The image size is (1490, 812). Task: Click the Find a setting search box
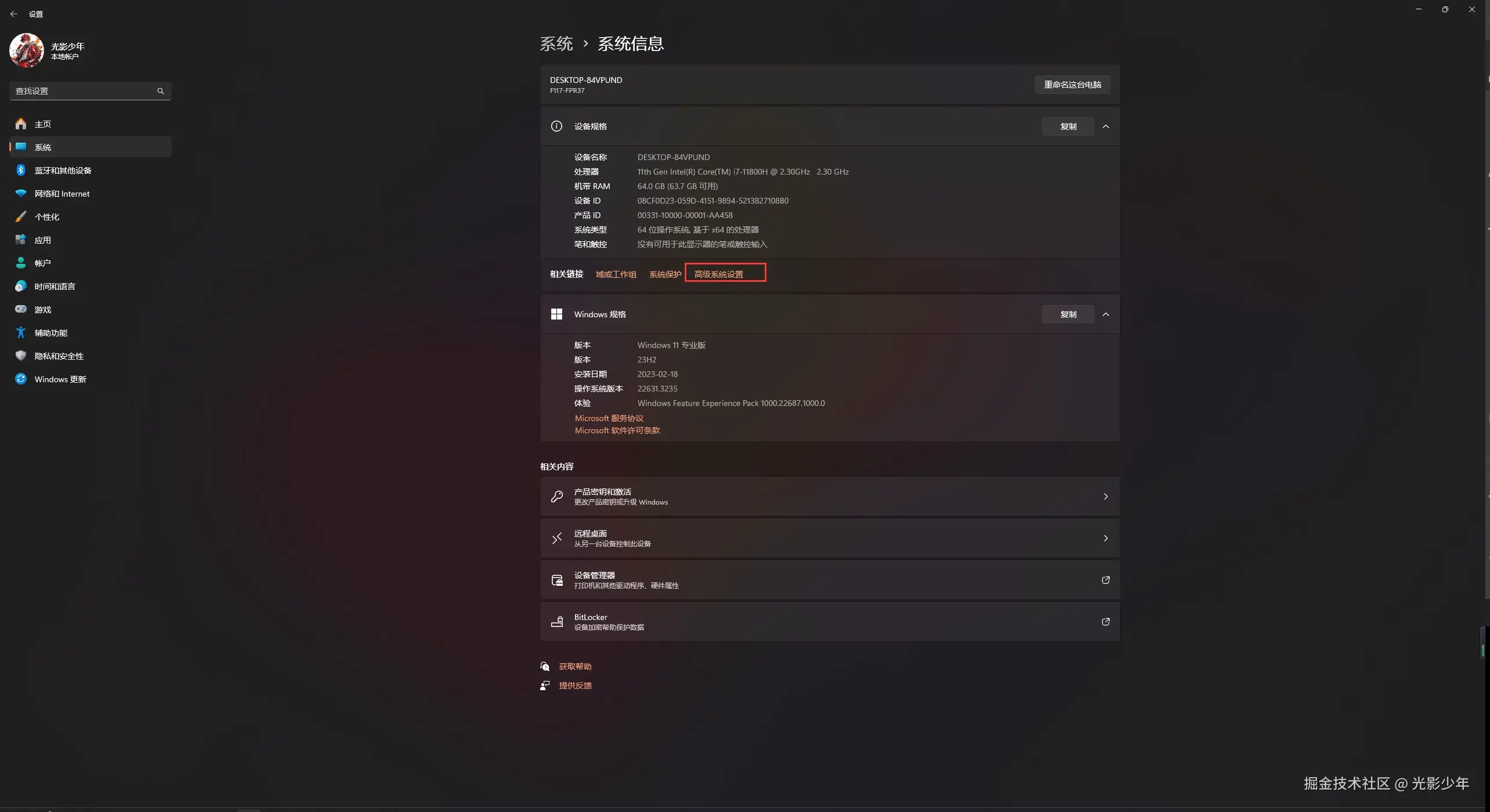tap(81, 91)
